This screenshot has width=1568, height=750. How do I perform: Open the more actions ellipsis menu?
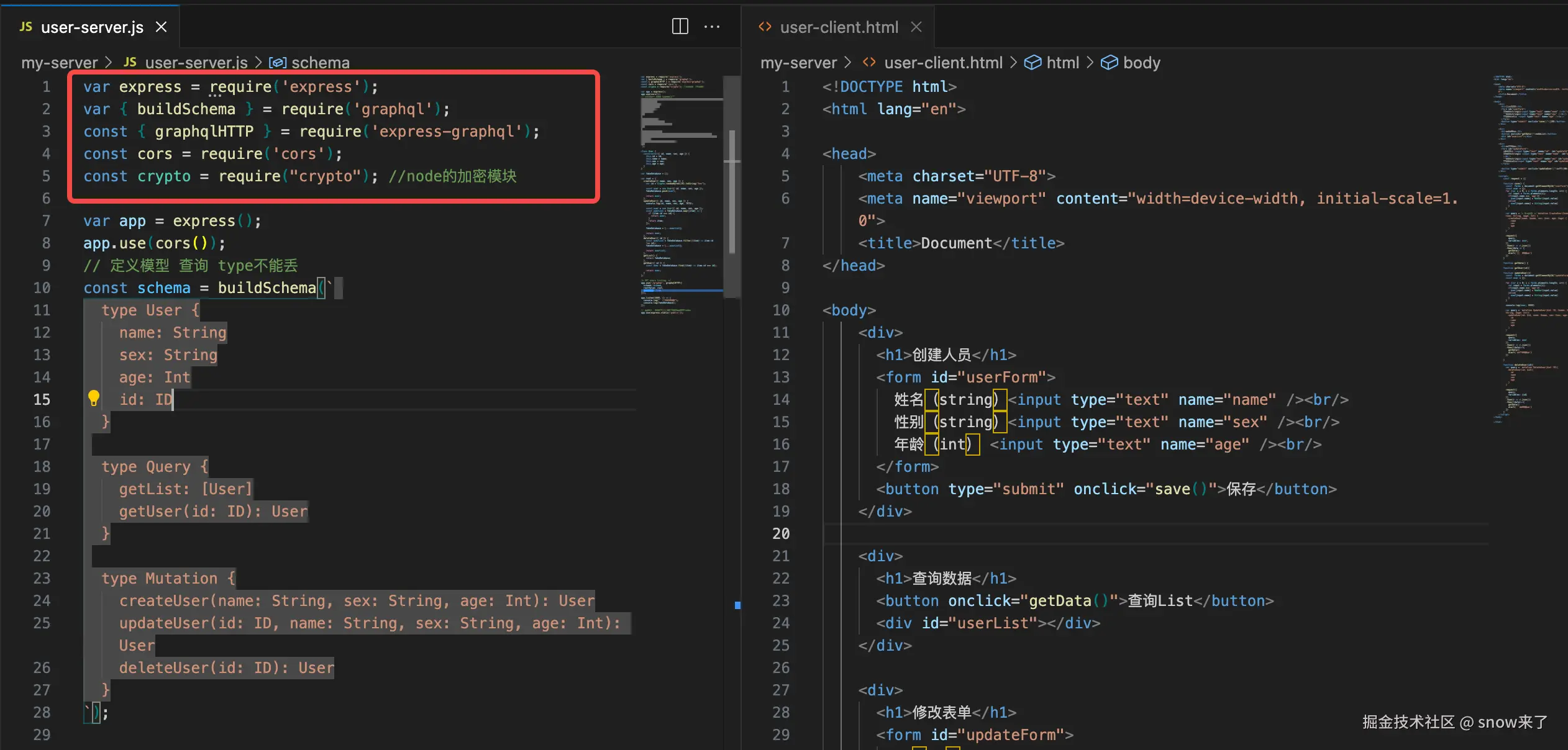[712, 26]
